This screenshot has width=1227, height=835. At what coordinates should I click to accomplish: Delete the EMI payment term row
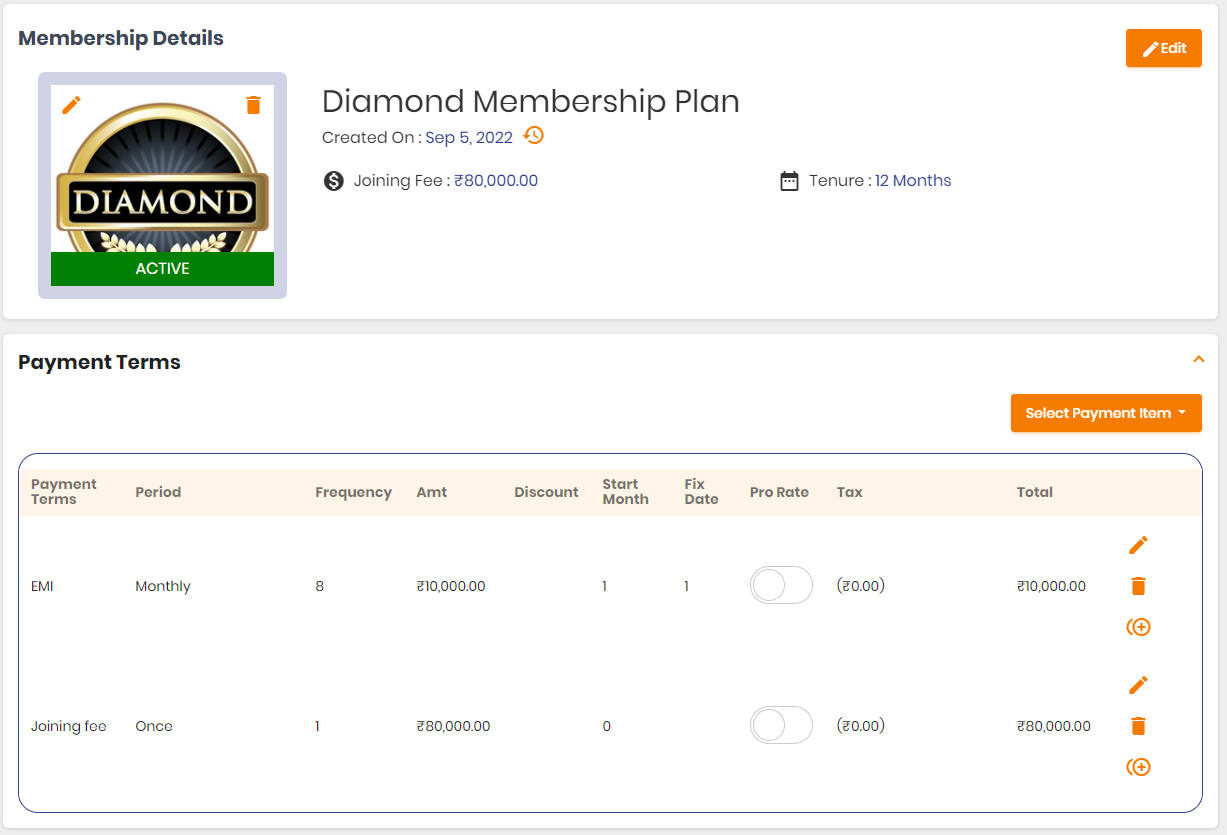(1138, 586)
